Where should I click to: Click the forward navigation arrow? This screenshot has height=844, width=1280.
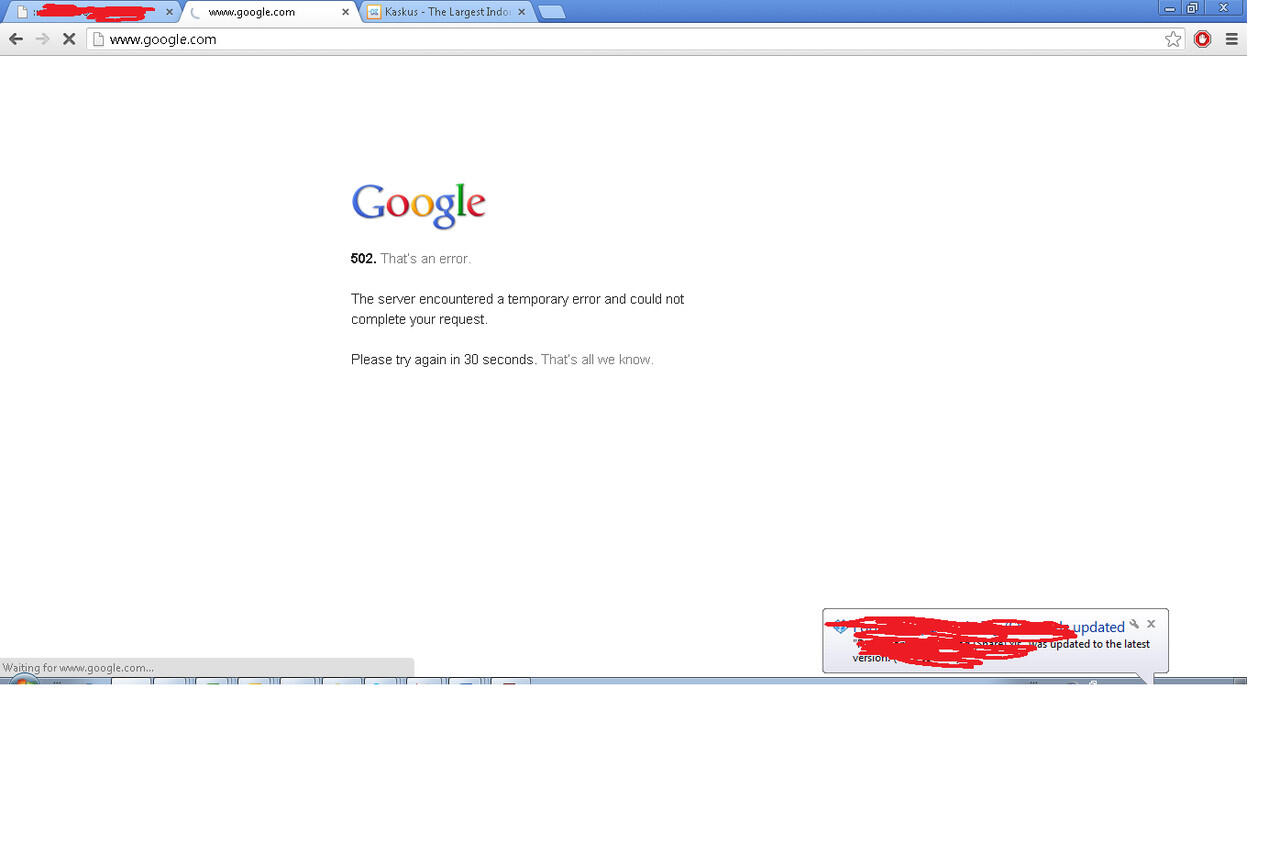pyautogui.click(x=42, y=39)
